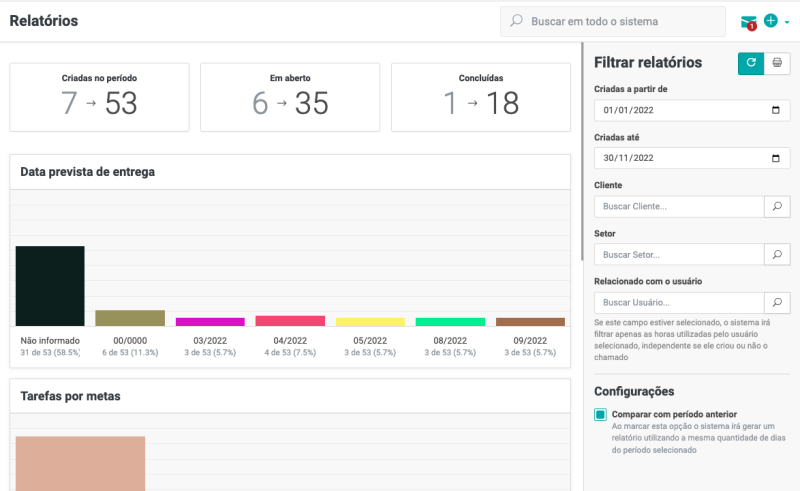
Task: Click the refresh reports button
Action: click(750, 63)
